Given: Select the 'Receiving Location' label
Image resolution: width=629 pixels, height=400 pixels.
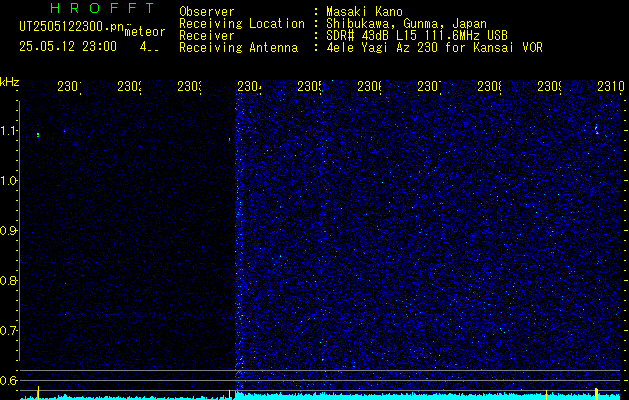Looking at the screenshot, I should click(242, 24).
